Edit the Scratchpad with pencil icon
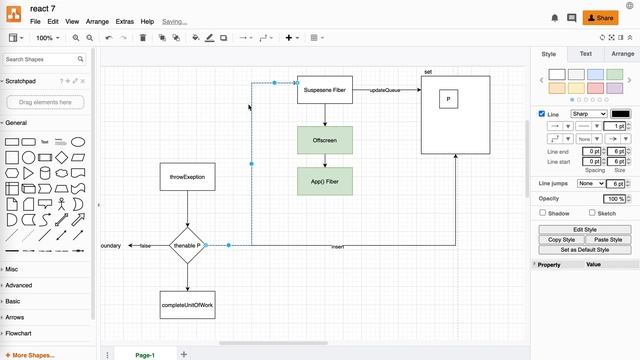640x360 pixels. (x=75, y=81)
